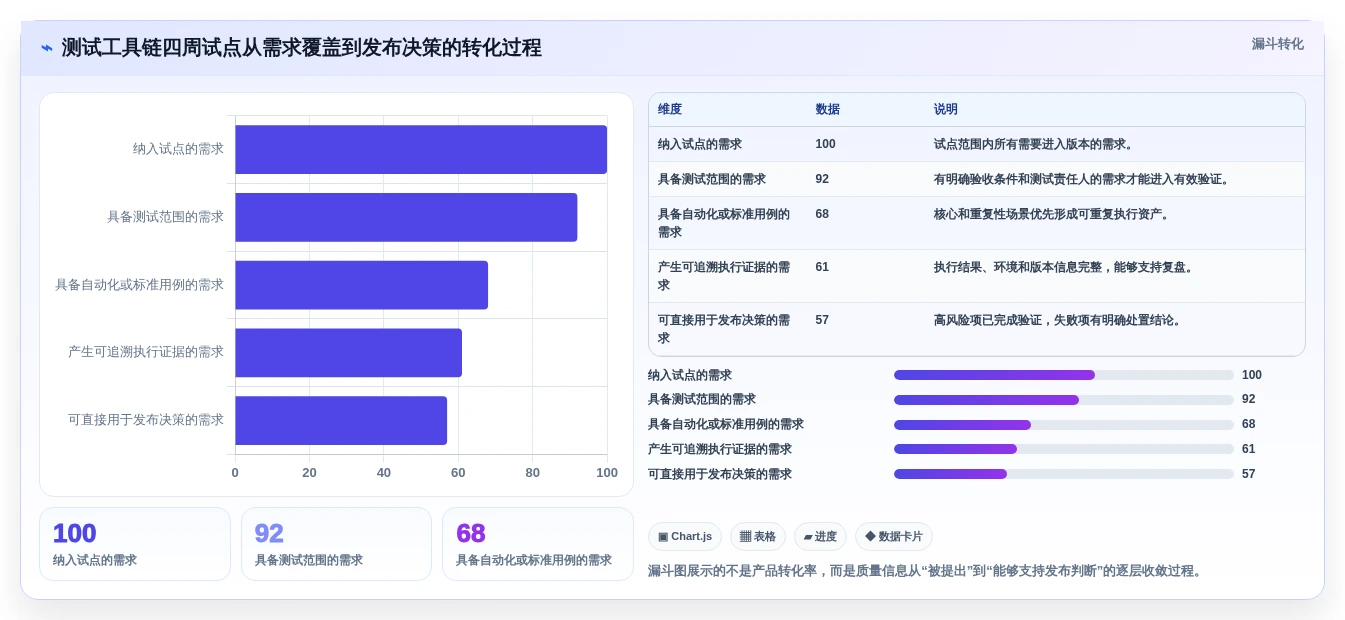Click chart y-axis label 可直接用于发布决策的需求
Image resolution: width=1345 pixels, height=620 pixels.
pos(146,420)
